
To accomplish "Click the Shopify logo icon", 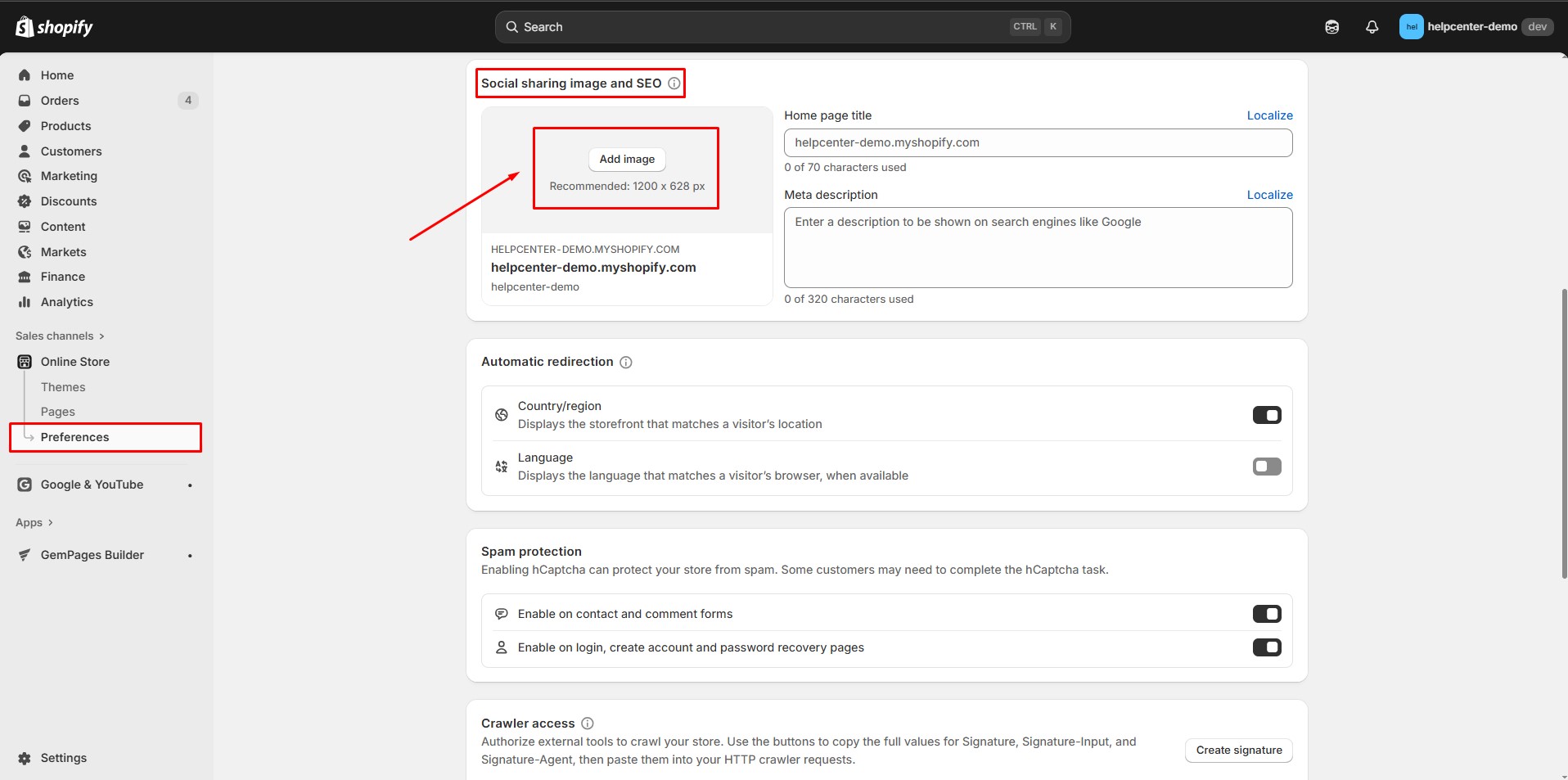I will (x=25, y=27).
